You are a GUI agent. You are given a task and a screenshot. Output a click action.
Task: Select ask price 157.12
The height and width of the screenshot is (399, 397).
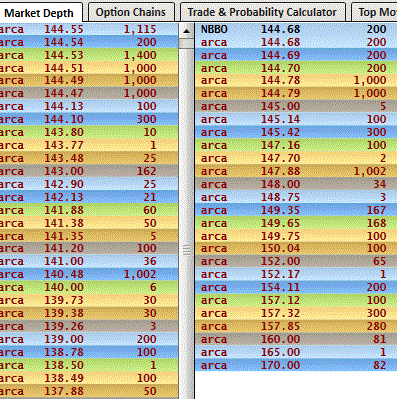[x=280, y=300]
